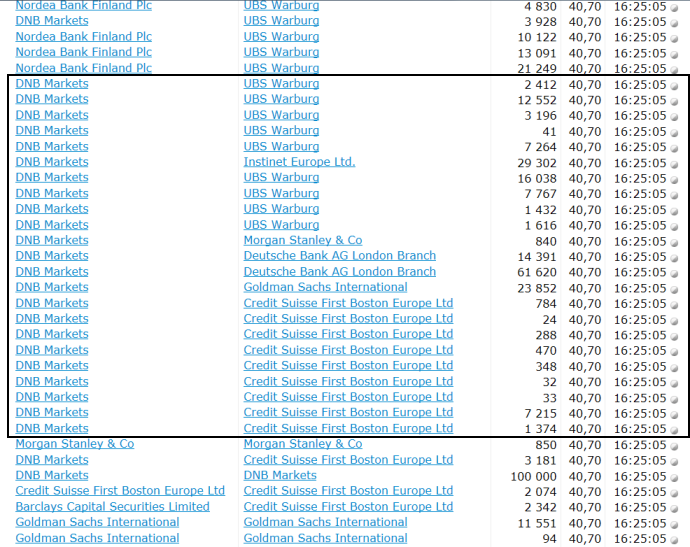Select the gray dot in the 11 551 row
The height and width of the screenshot is (547, 690).
coord(674,525)
